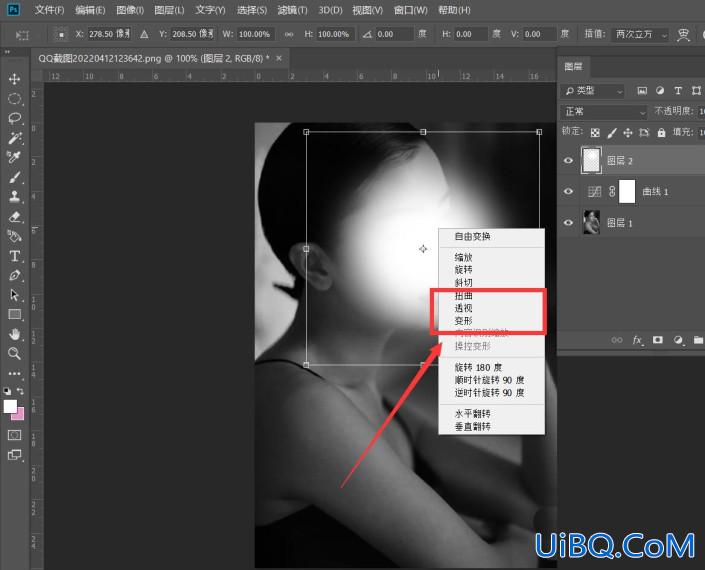This screenshot has width=705, height=570.
Task: Open the interpolation 两次立方 dropdown
Action: coord(640,34)
